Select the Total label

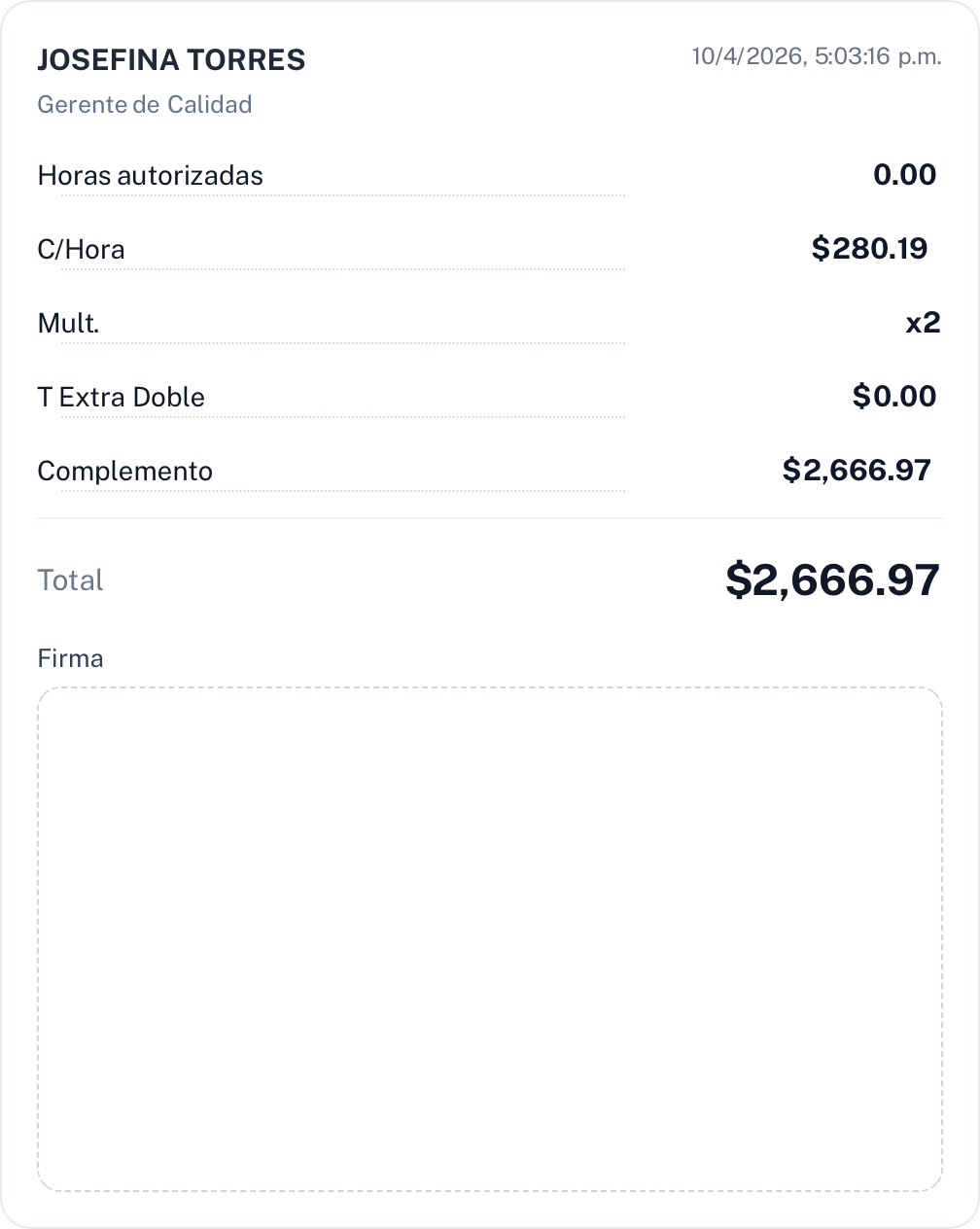click(70, 580)
